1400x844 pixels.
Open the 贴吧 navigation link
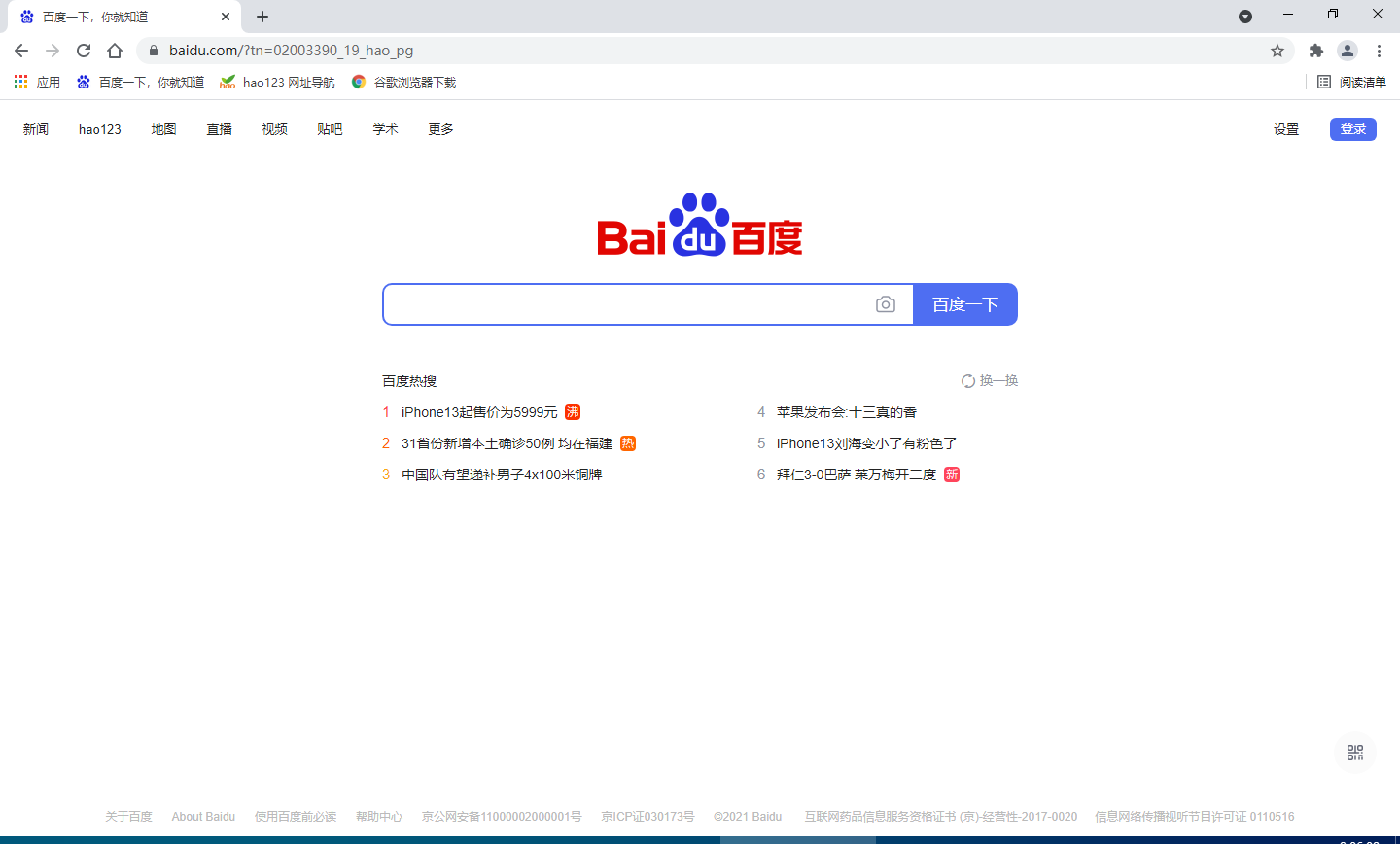coord(331,129)
